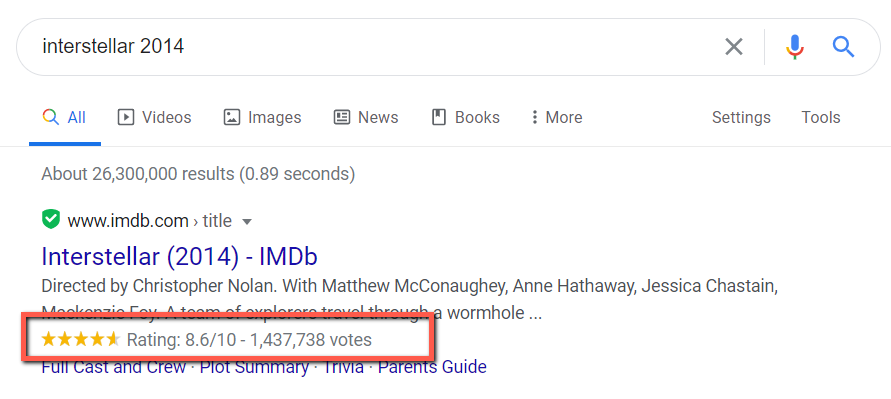The height and width of the screenshot is (399, 891).
Task: Click the About 26,300,000 results text
Action: click(198, 173)
